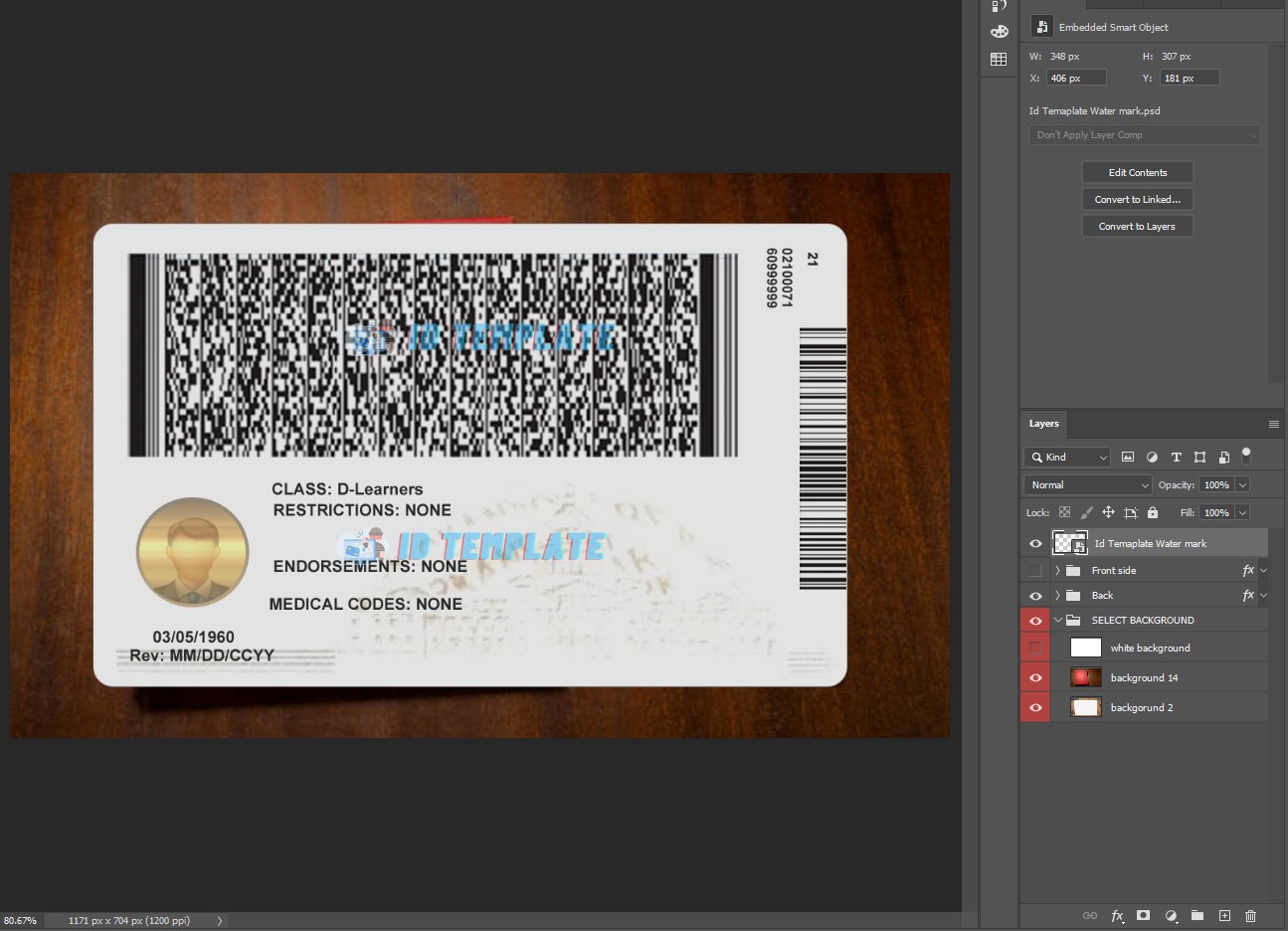Screen dimensions: 1288x931
Task: Click the Fill value field
Action: pos(1216,512)
